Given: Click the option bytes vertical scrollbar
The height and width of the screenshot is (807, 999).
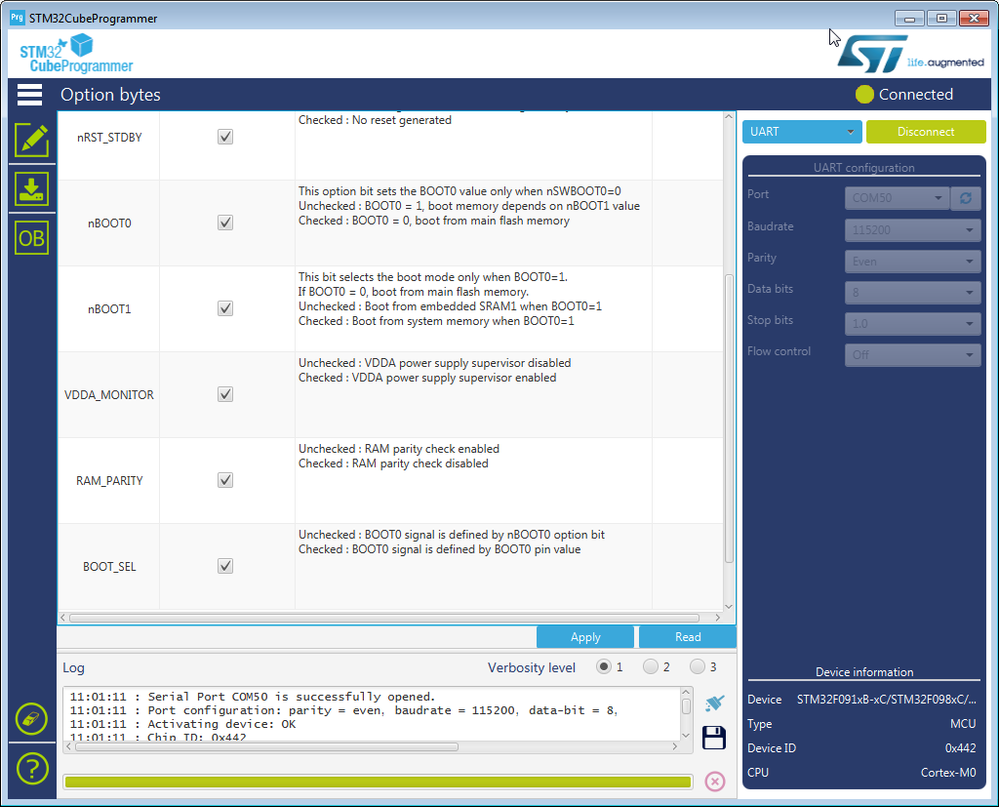Looking at the screenshot, I should [x=729, y=361].
